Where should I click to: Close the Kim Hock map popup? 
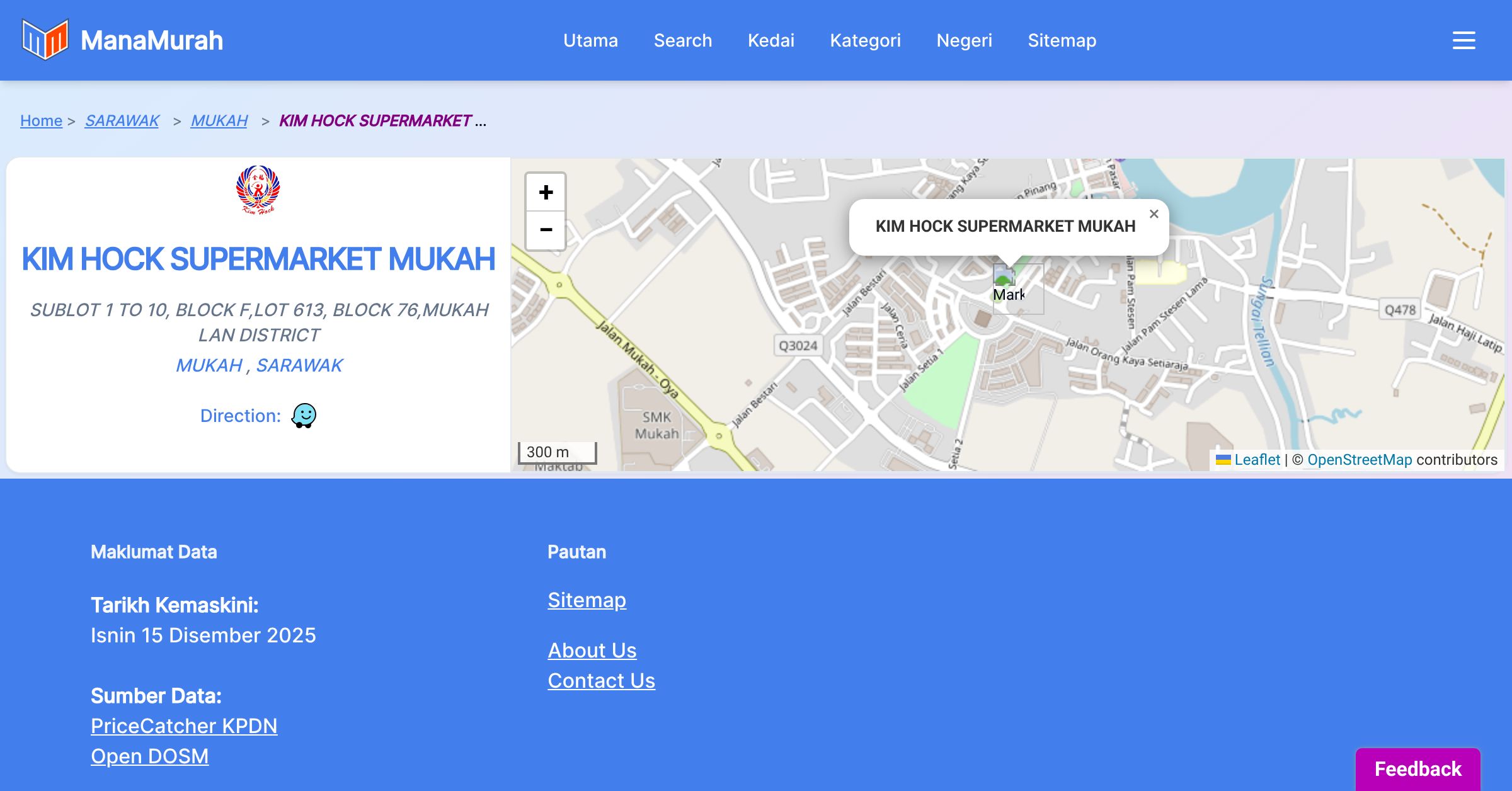pos(1154,214)
